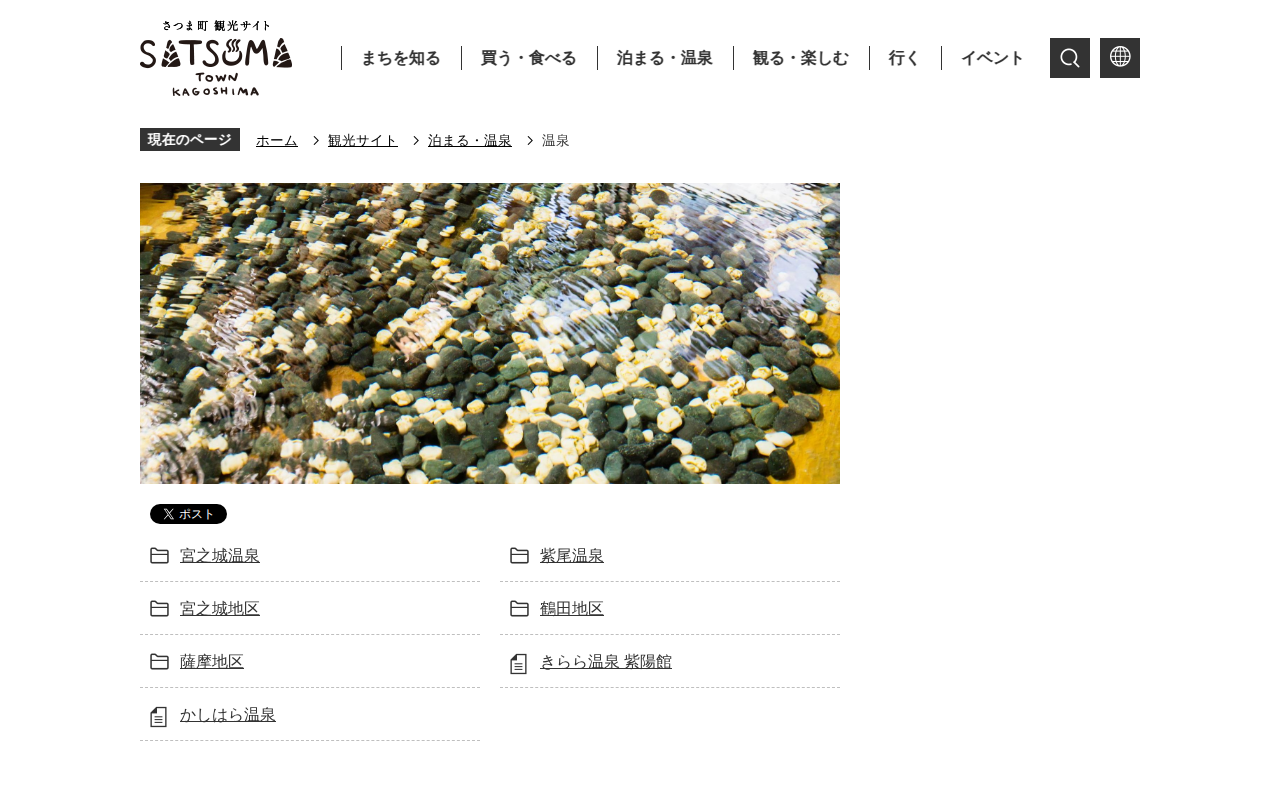Open the 買う・食べる menu
The image size is (1280, 800).
[529, 58]
